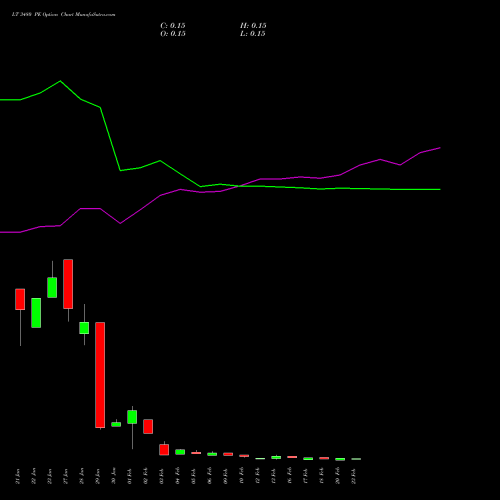The width and height of the screenshot is (500, 500).
Task: Click the high value H: 0.15
Action: (x=253, y=26)
